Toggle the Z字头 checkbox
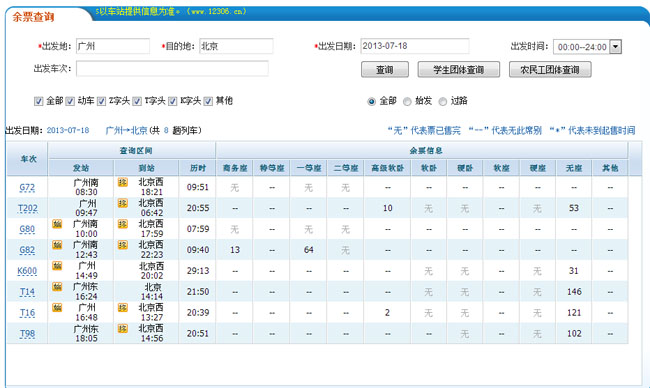Image resolution: width=650 pixels, height=388 pixels. point(102,101)
